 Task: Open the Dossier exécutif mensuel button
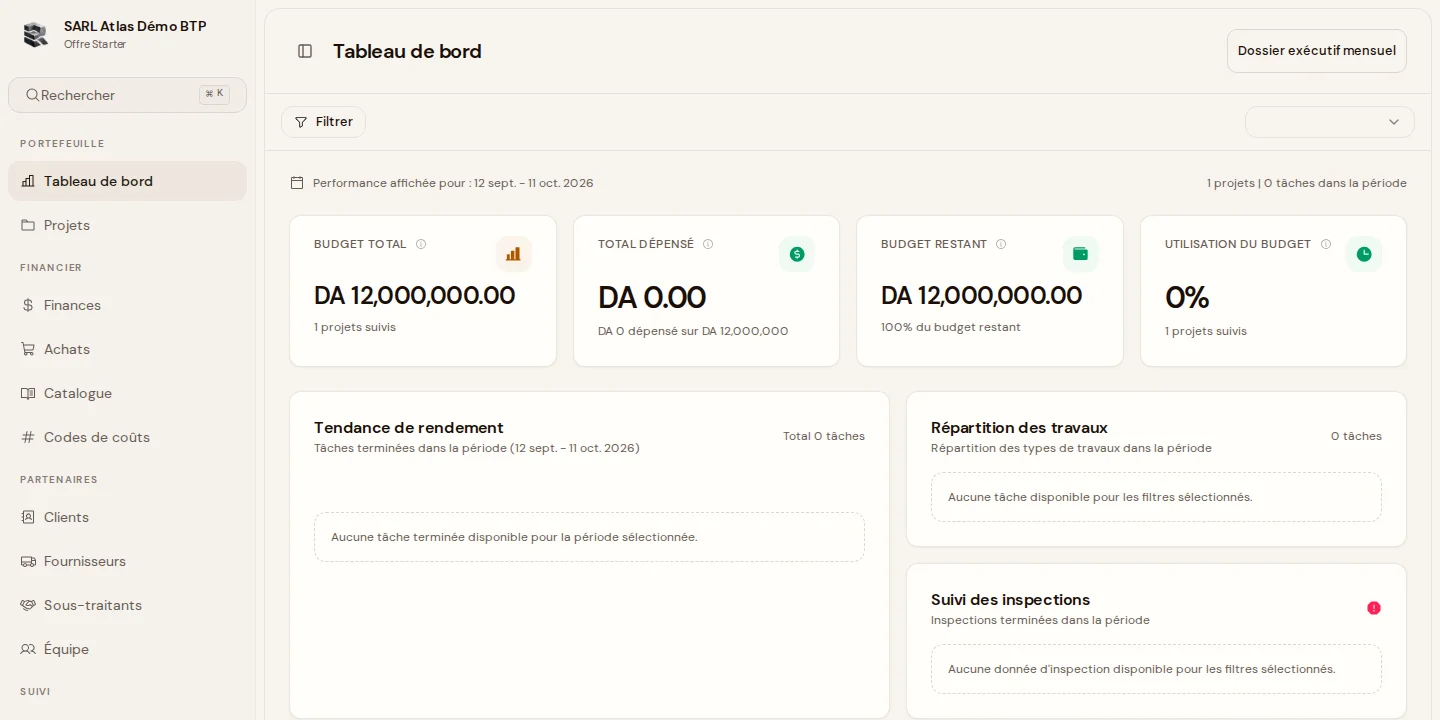(1317, 51)
